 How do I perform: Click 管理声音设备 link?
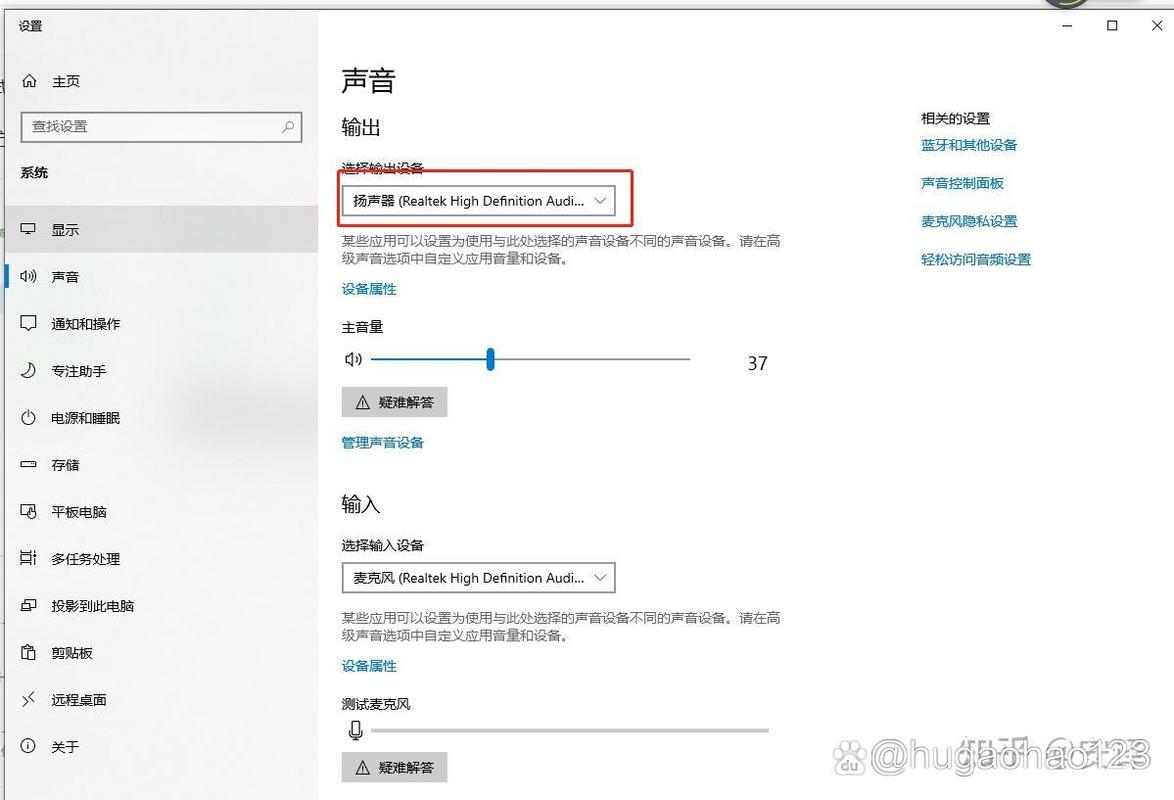pos(383,443)
